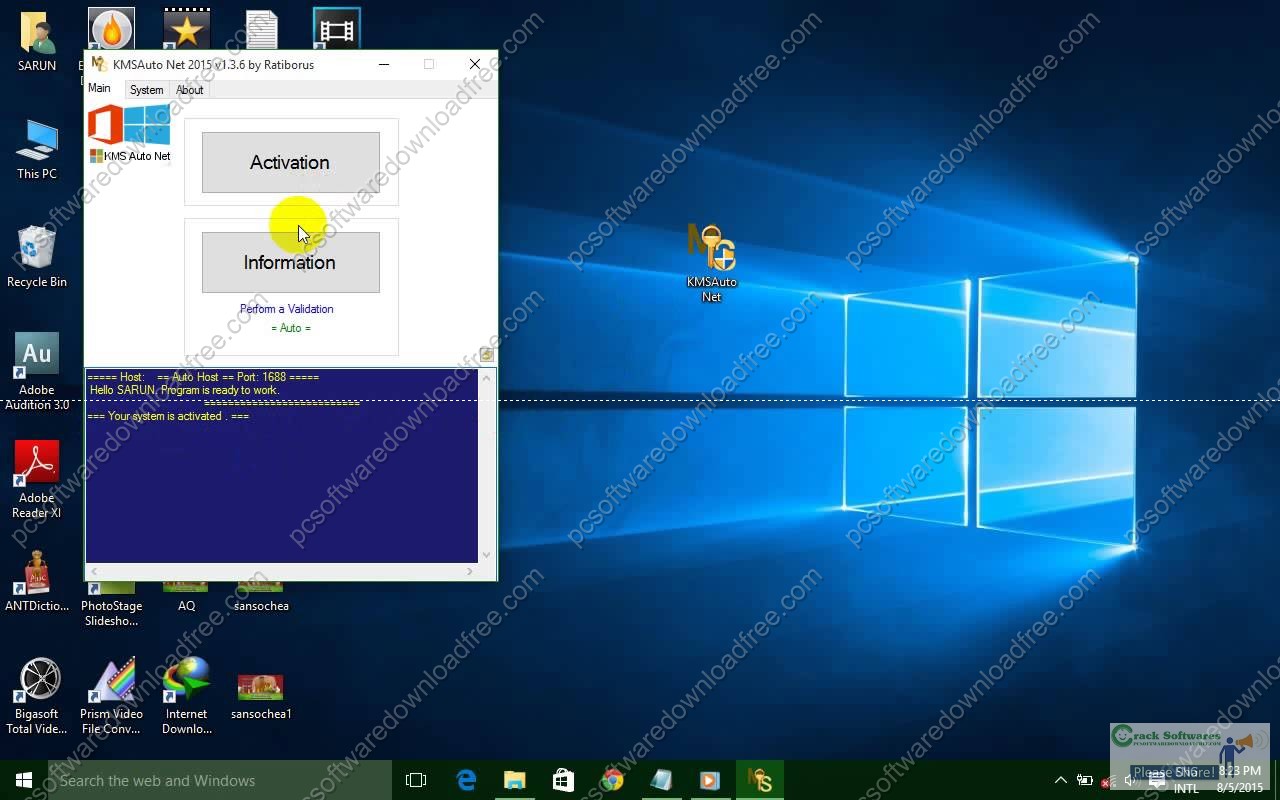This screenshot has width=1280, height=800.
Task: Click 'Hello SARUN, Program is ready' log line
Action: pos(184,390)
